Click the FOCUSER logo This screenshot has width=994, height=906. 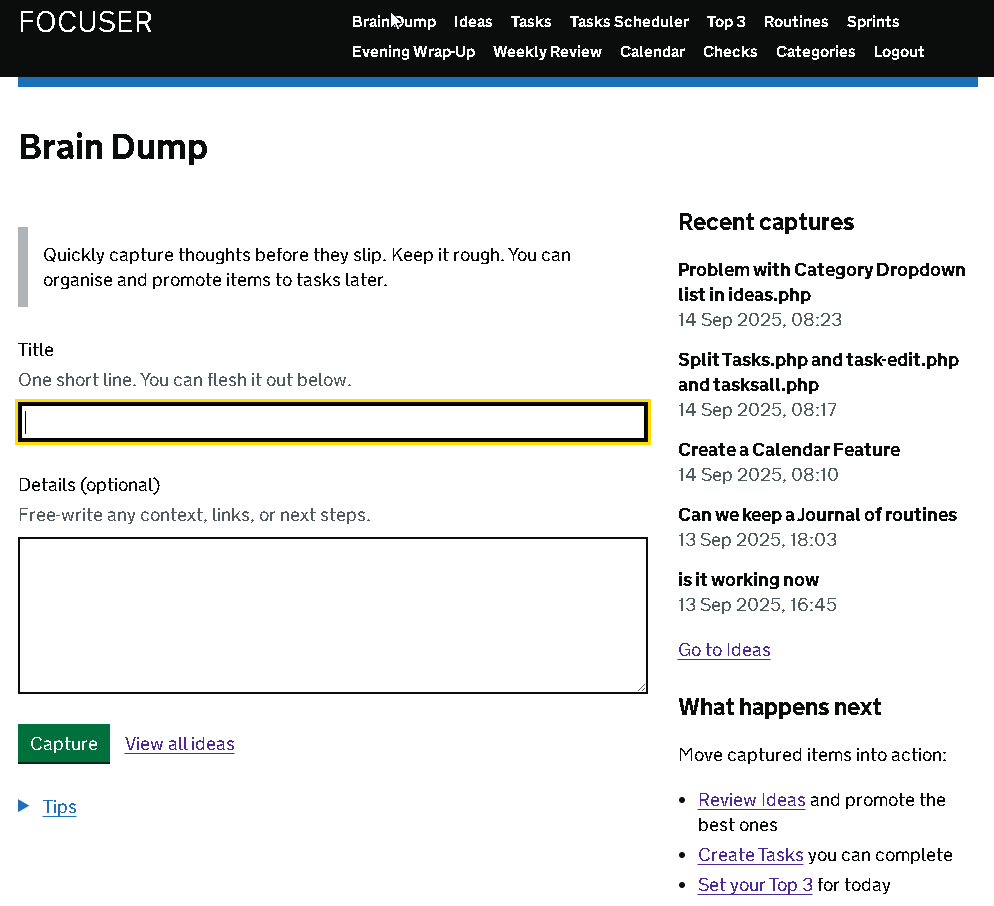click(85, 22)
